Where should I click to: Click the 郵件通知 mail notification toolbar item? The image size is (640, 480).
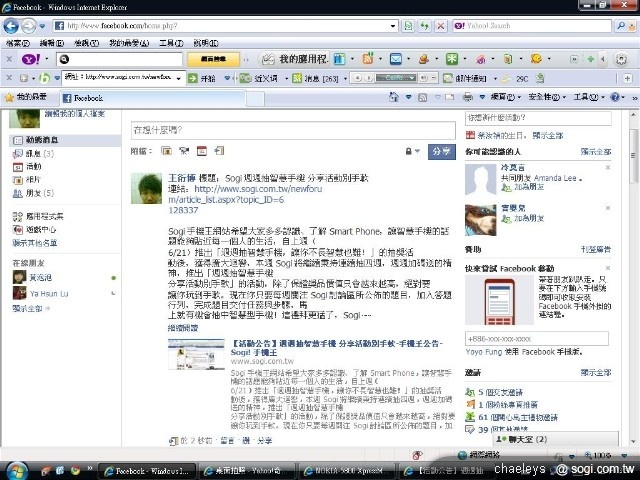[x=465, y=78]
